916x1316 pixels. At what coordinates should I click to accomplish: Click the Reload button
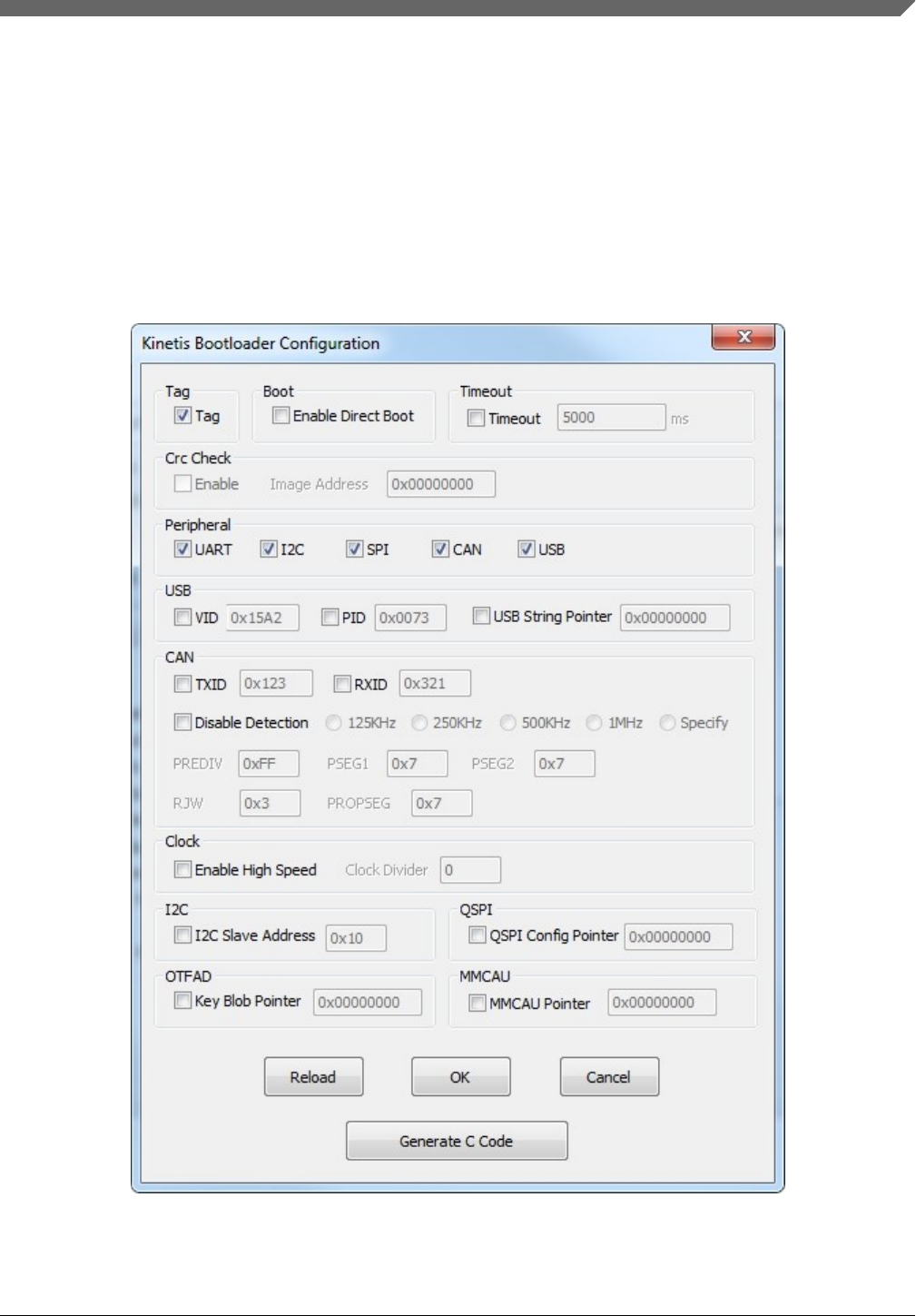(313, 1077)
